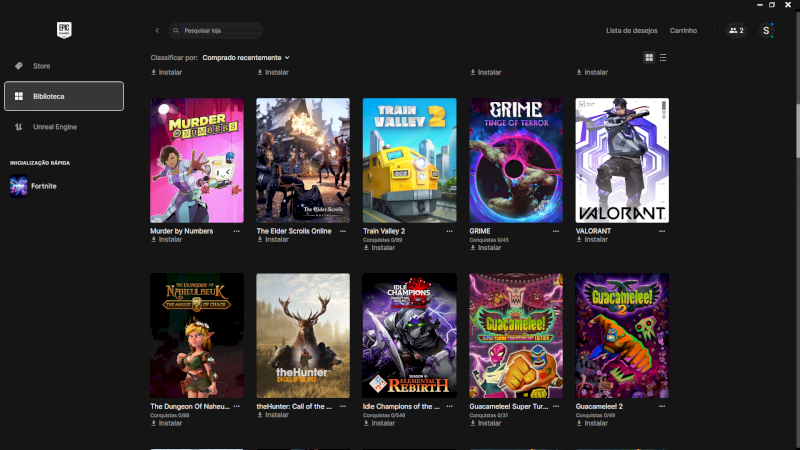Install Murder by Numbers
This screenshot has height=450, width=800.
166,239
